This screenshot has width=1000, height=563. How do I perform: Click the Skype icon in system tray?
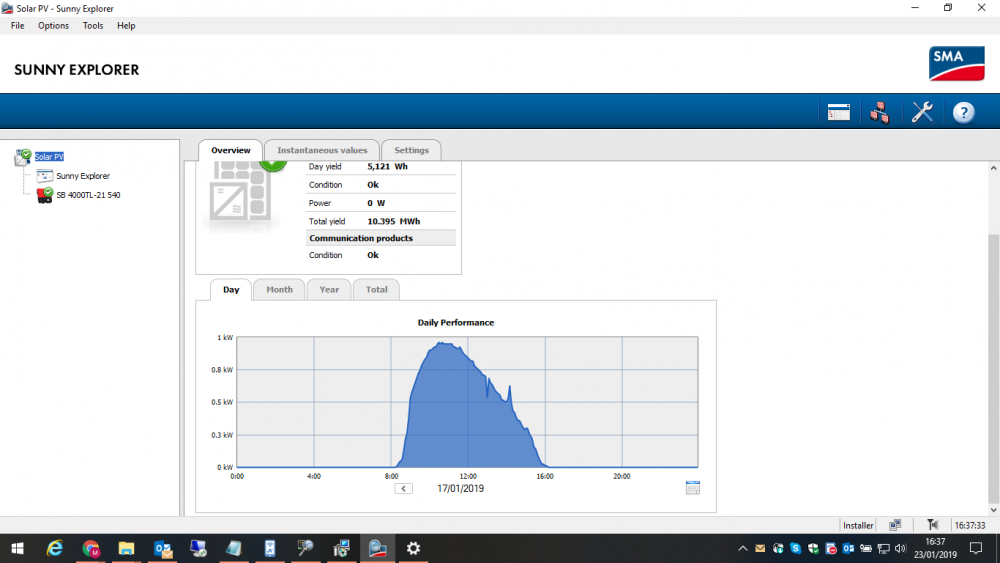(x=795, y=548)
